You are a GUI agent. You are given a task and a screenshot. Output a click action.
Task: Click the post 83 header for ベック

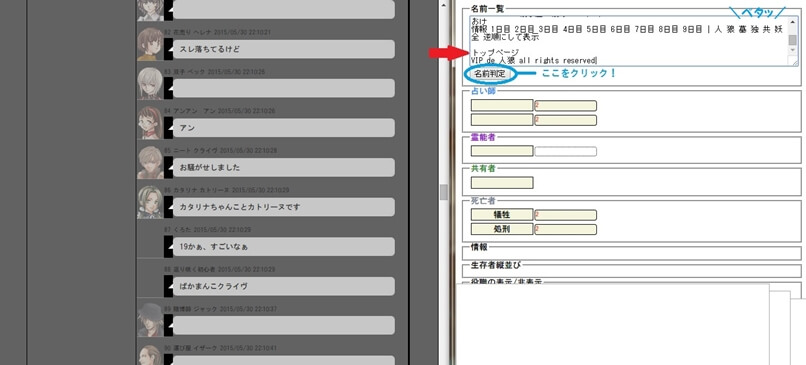point(214,72)
